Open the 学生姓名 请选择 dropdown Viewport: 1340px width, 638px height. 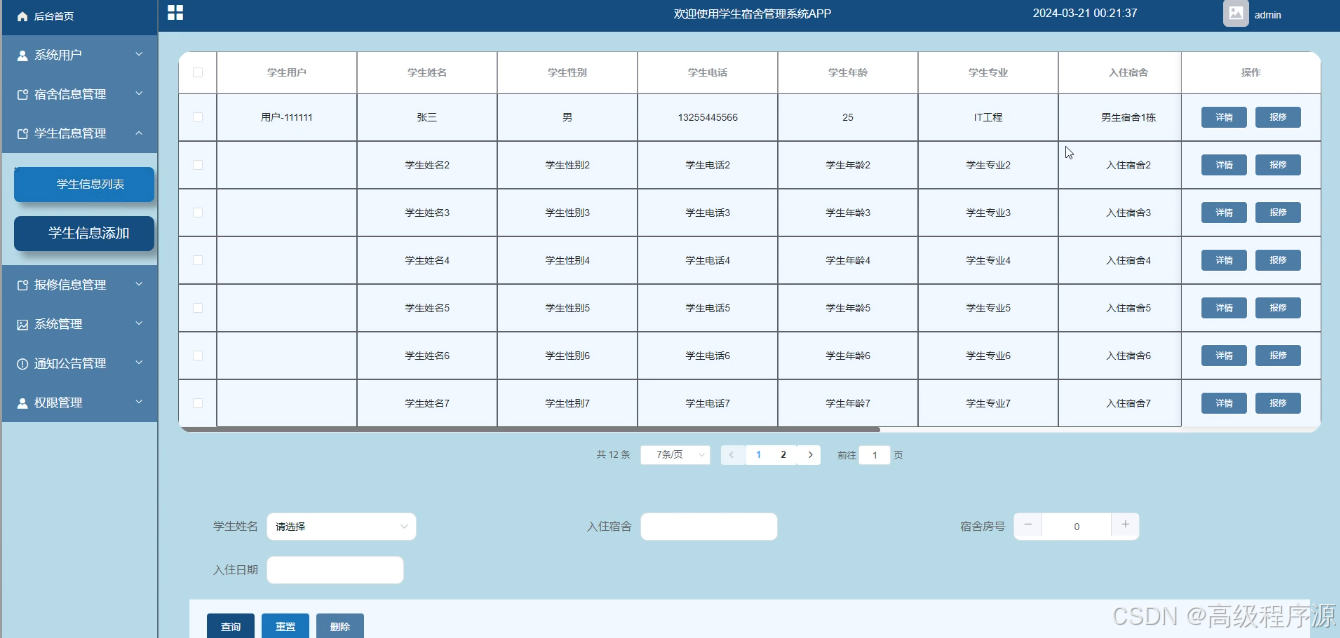click(341, 526)
